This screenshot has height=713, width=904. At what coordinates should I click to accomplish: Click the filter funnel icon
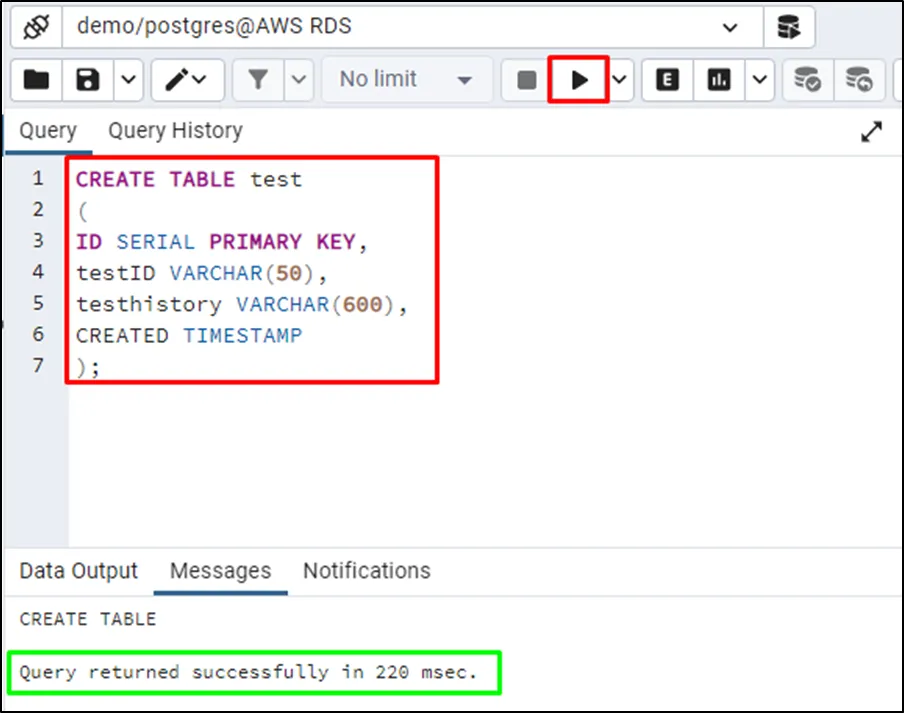coord(259,80)
